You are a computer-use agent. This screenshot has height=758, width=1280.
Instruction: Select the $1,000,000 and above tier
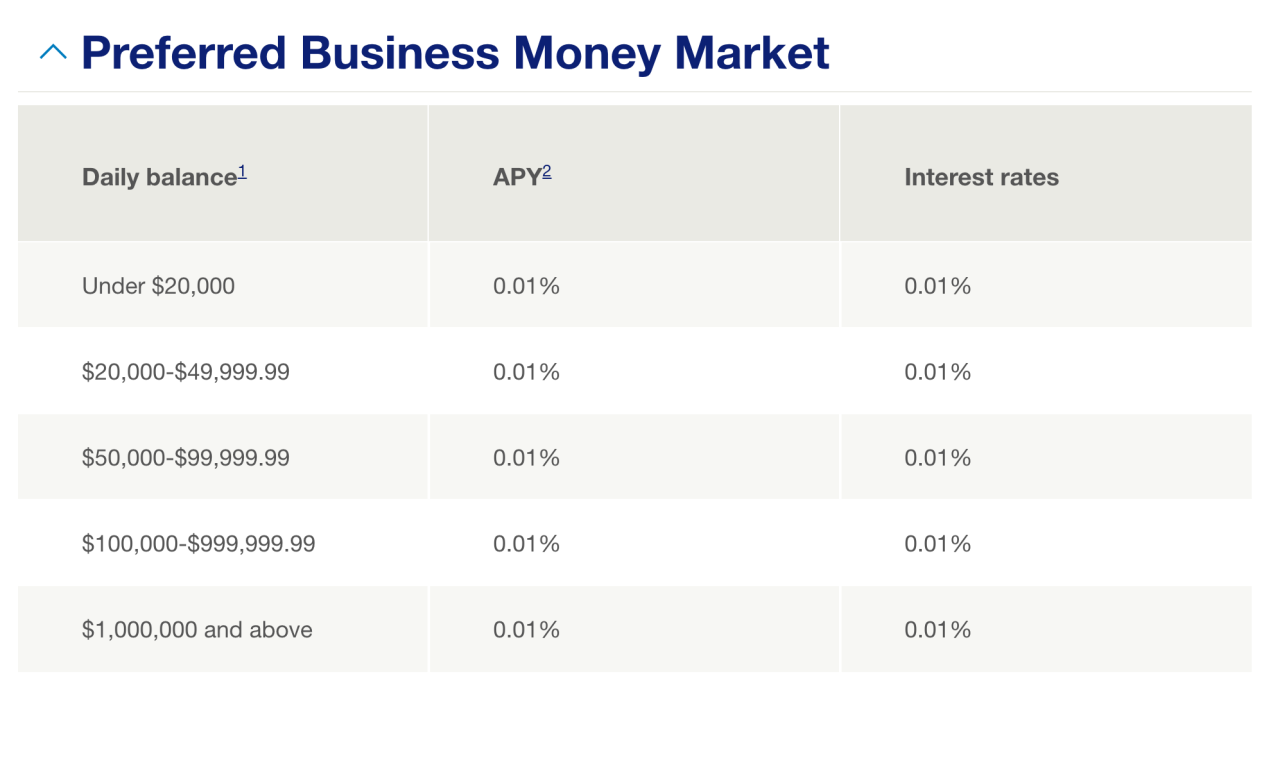click(x=197, y=630)
